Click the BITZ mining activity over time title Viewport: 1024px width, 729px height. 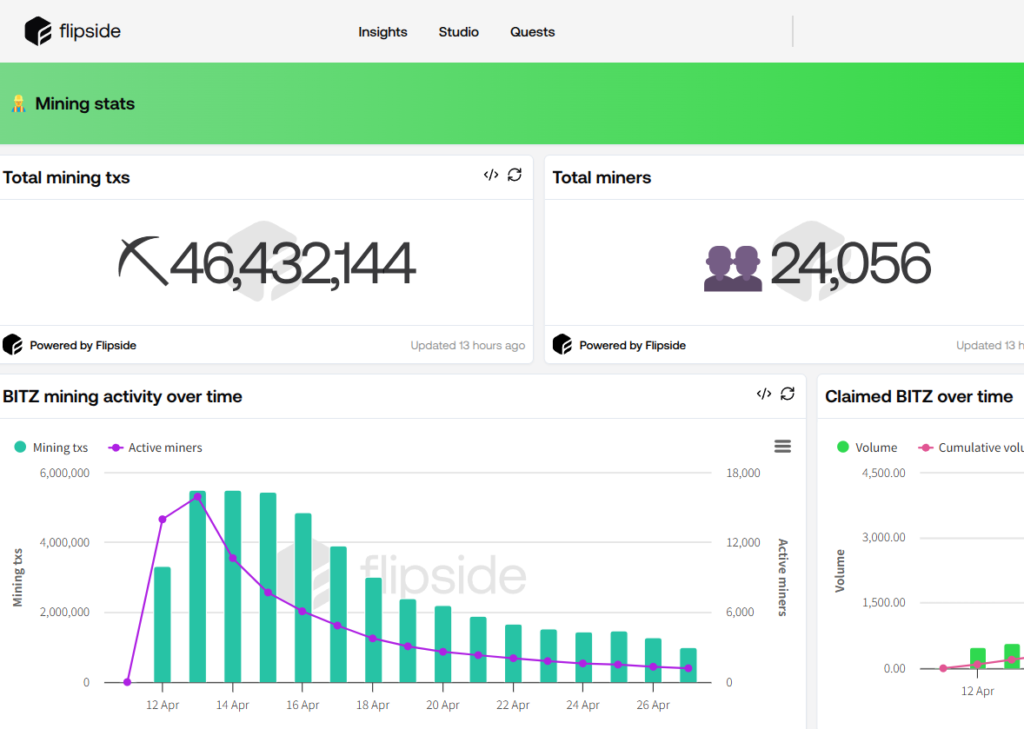(x=123, y=397)
